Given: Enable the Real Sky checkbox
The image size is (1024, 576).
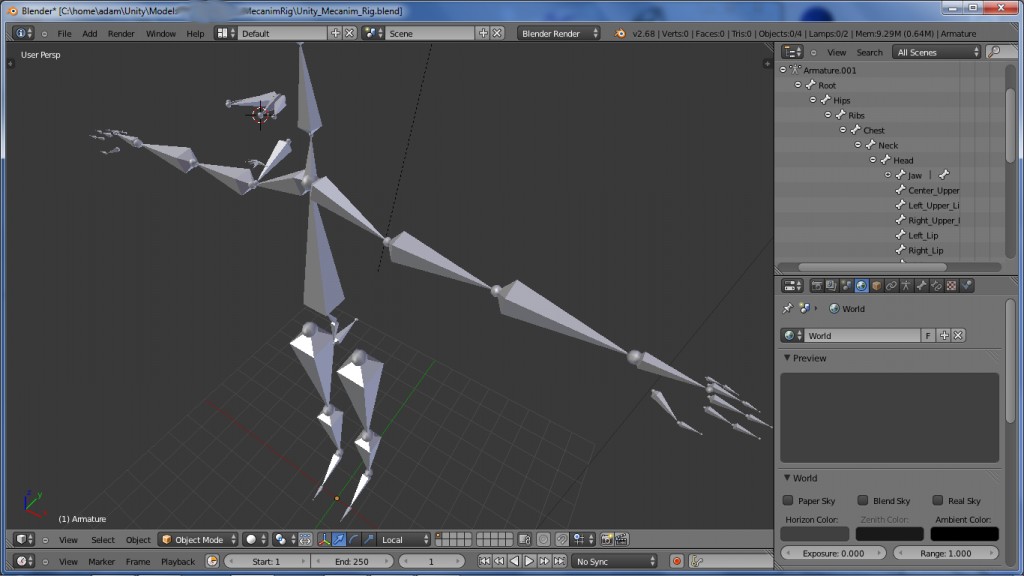Looking at the screenshot, I should point(939,501).
